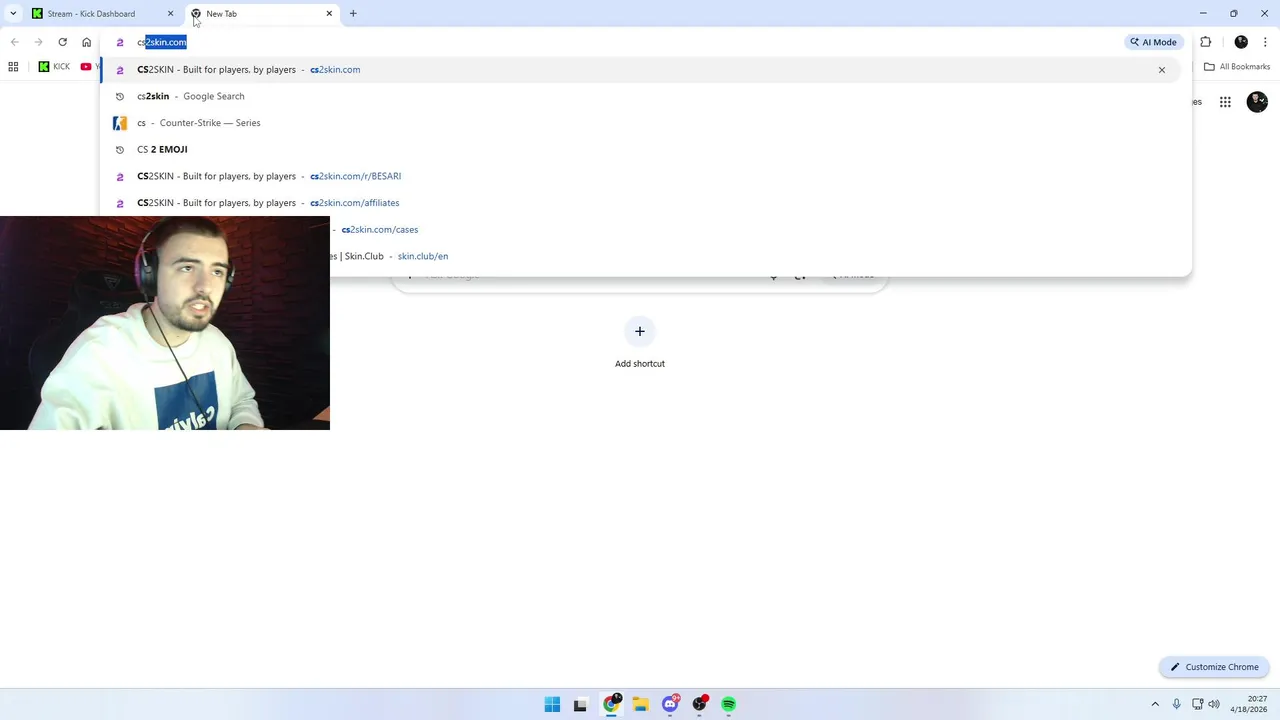The height and width of the screenshot is (720, 1280).
Task: Remove the top suggestion with X
Action: click(x=1162, y=70)
